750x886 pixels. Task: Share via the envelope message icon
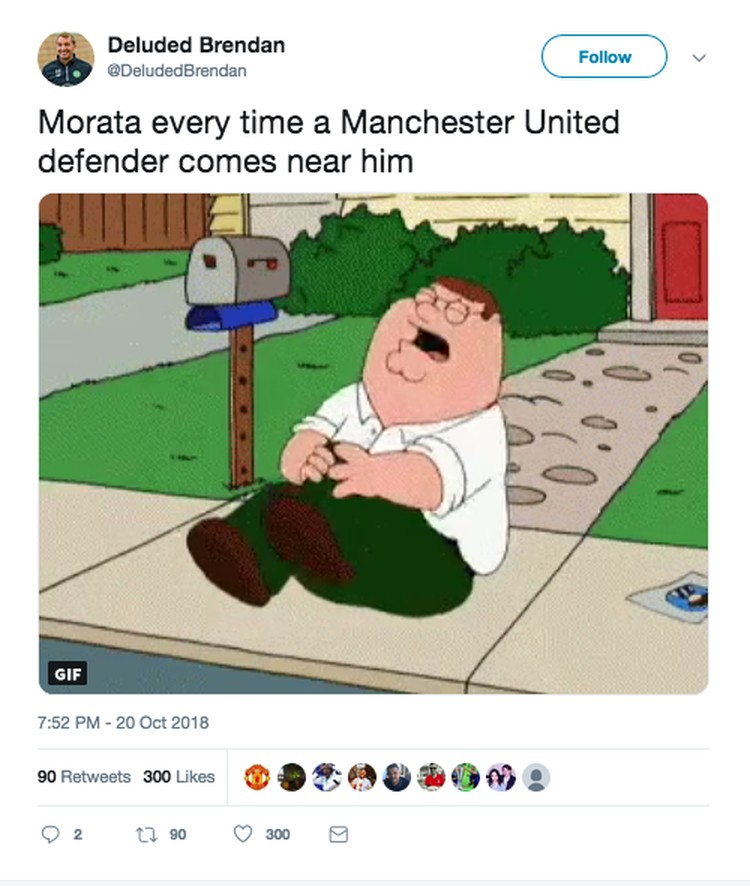(339, 835)
